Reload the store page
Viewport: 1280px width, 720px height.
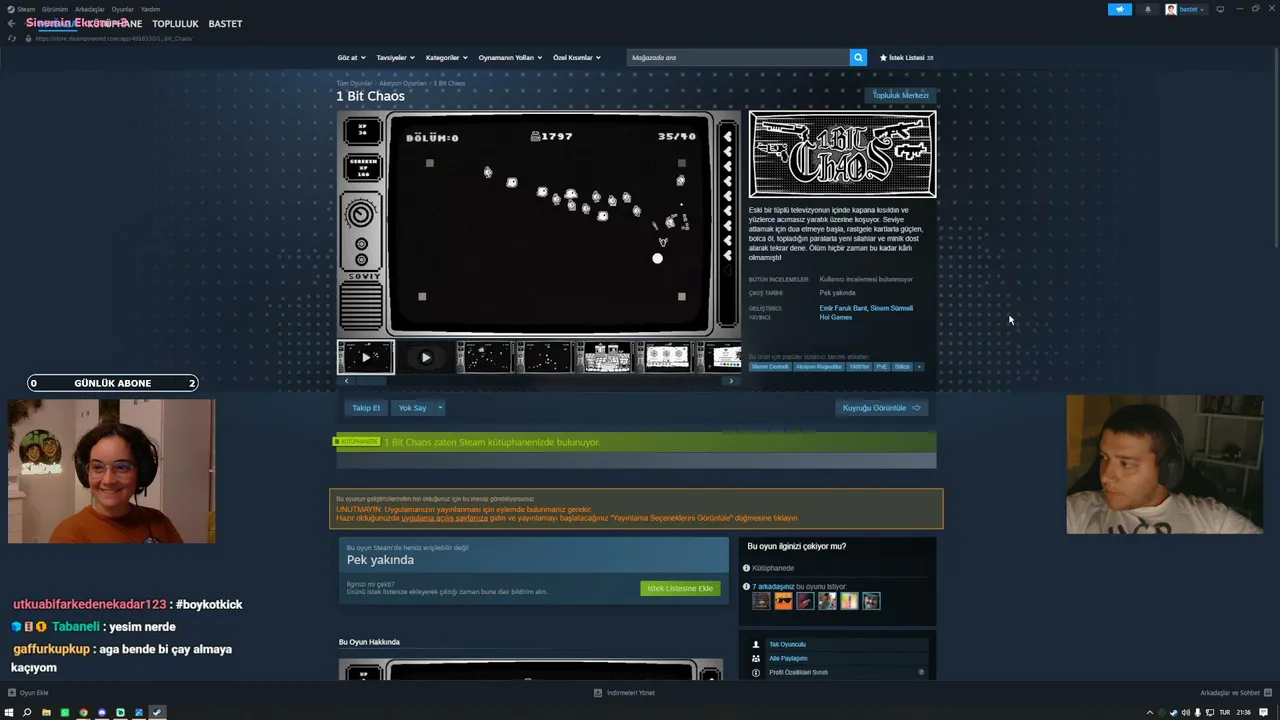(12, 38)
